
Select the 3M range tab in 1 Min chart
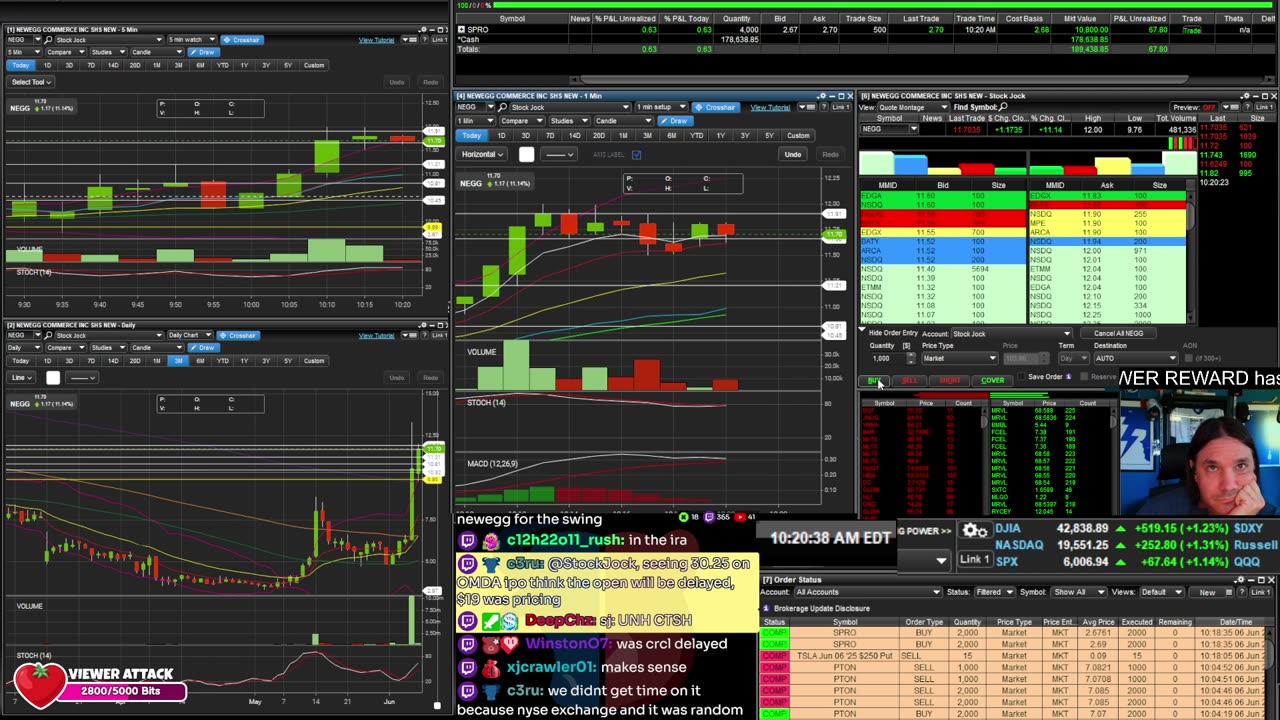click(x=647, y=136)
